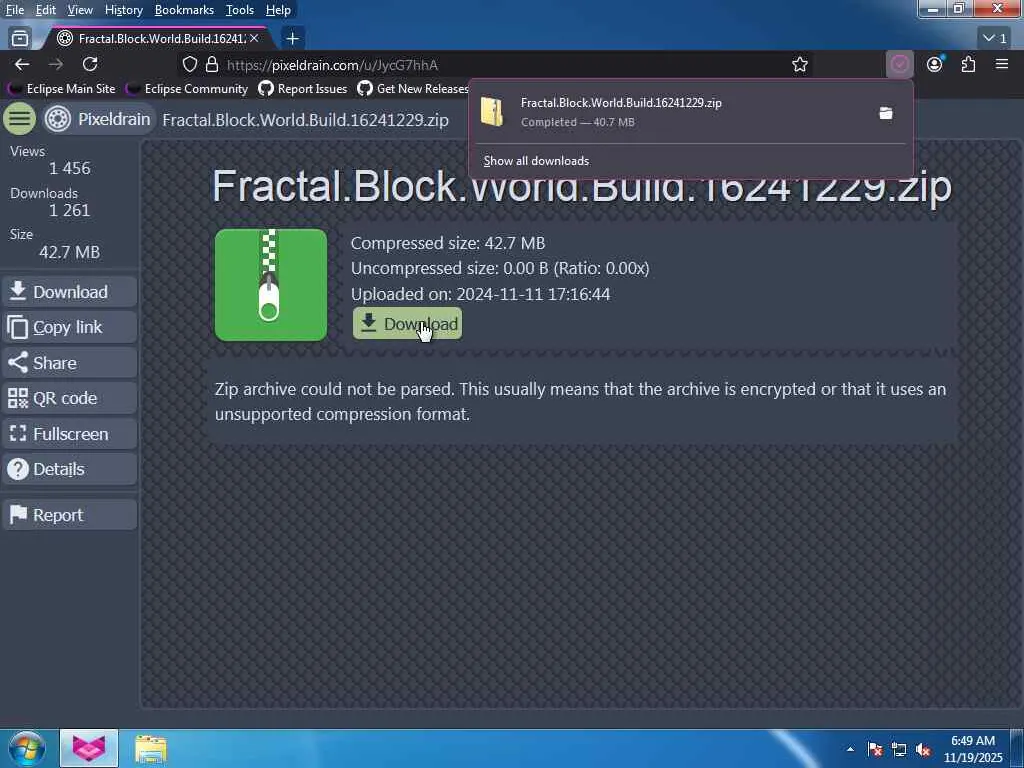Click Show all downloads
Image resolution: width=1024 pixels, height=768 pixels.
[x=536, y=161]
